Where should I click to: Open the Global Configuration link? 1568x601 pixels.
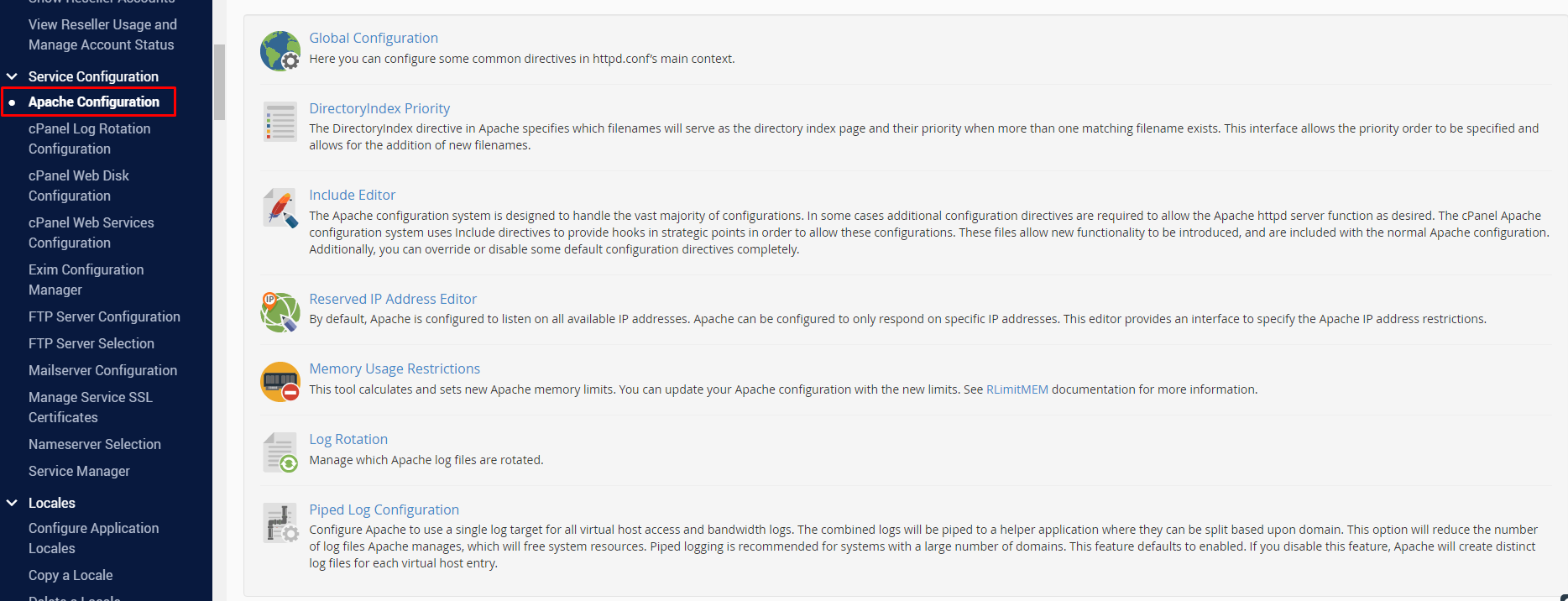(374, 38)
